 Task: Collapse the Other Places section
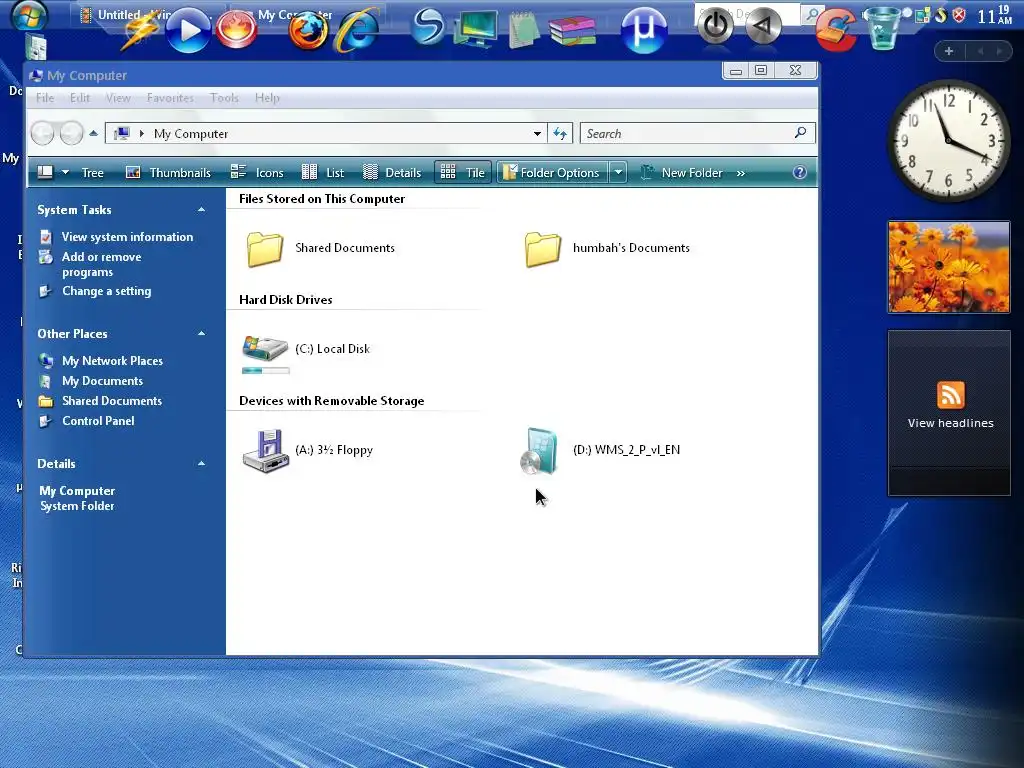[x=201, y=334]
